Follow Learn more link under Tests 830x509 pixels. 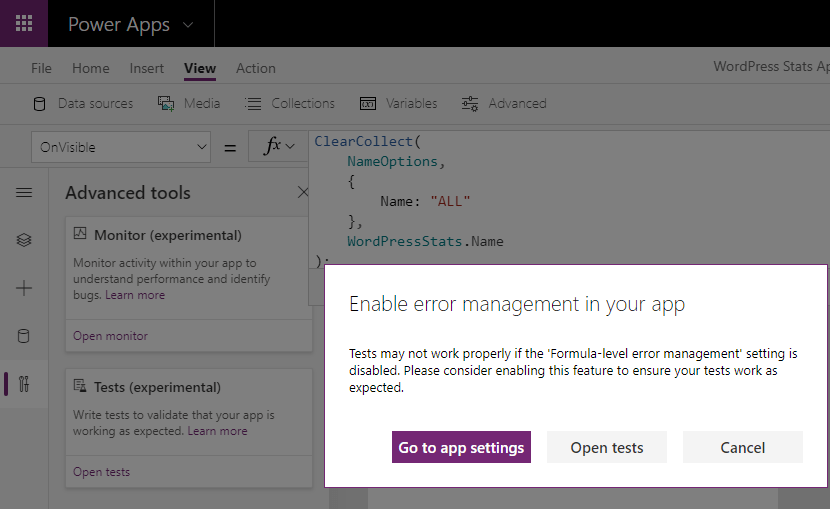pyautogui.click(x=218, y=431)
